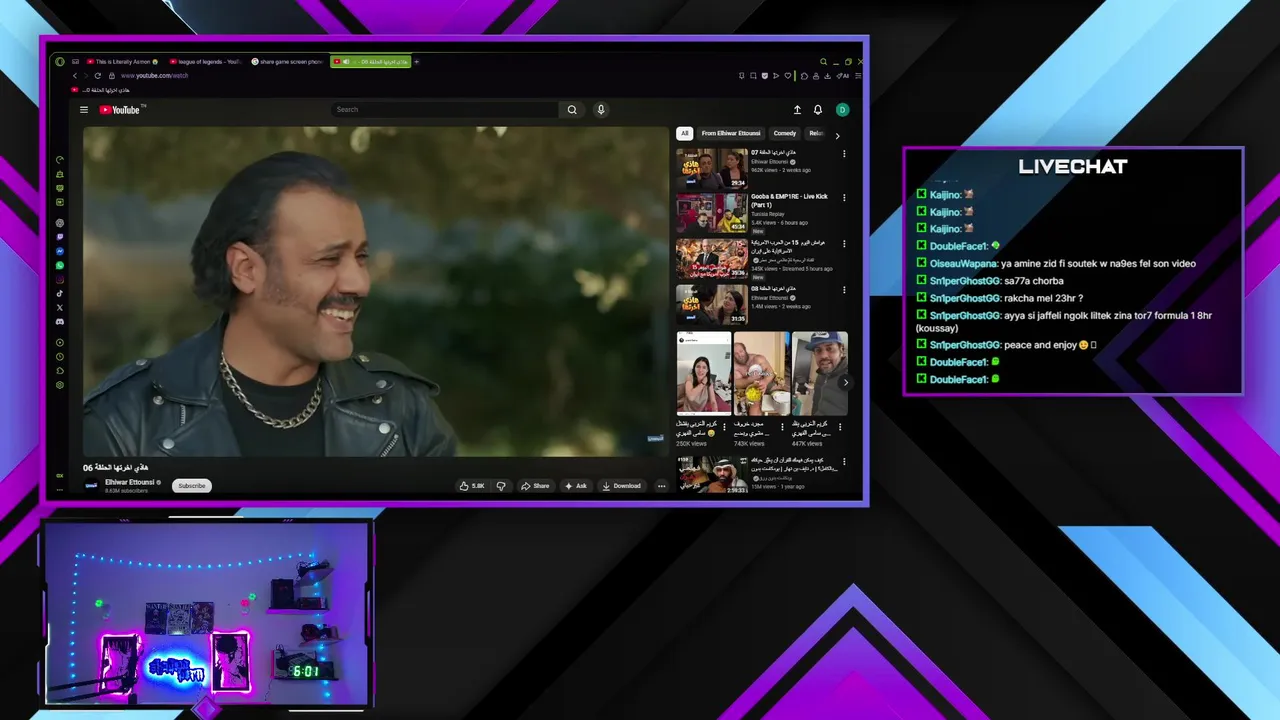
Task: Open the episode 08 suggested video thumbnail
Action: [x=712, y=305]
